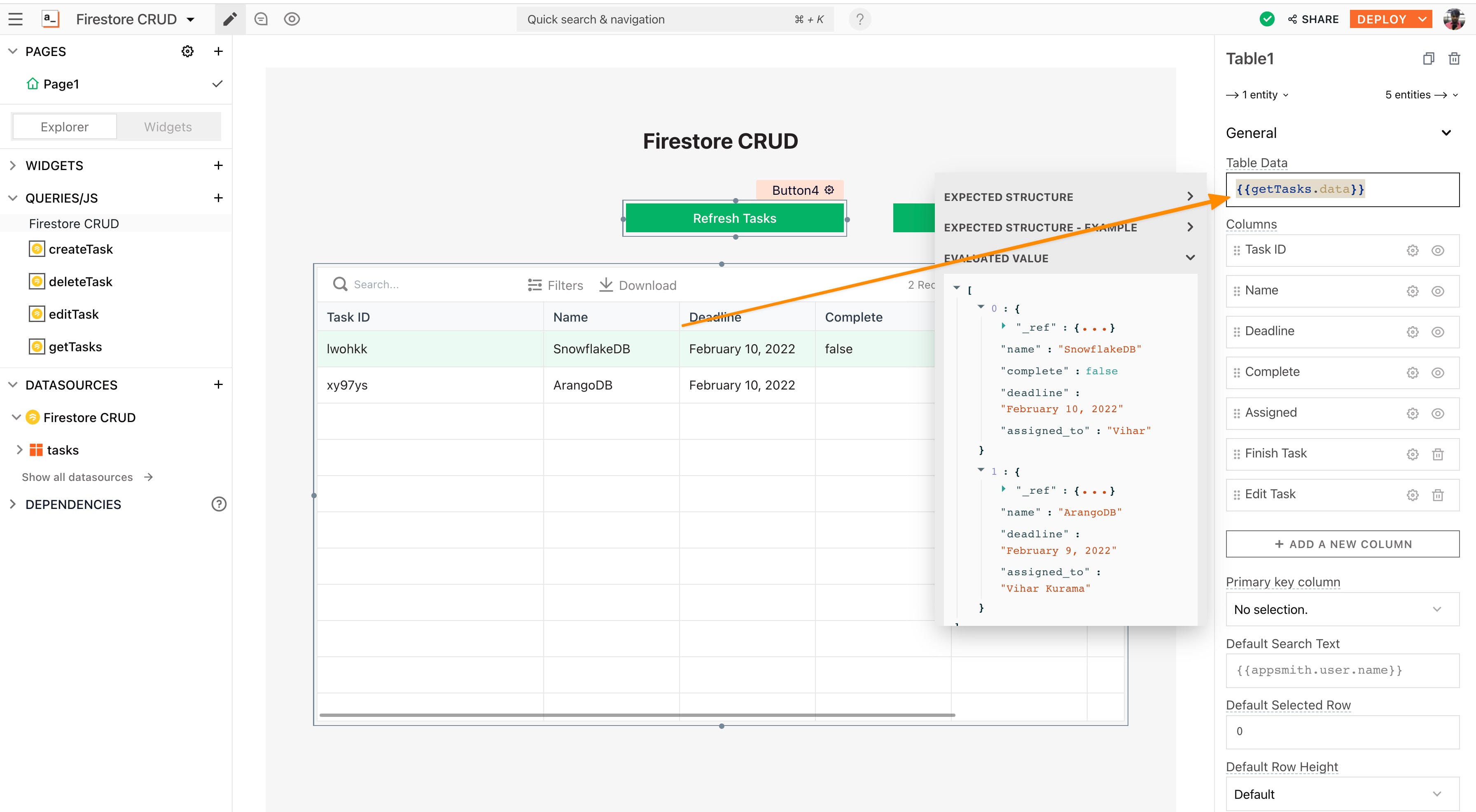Copy Table1 widget with duplicate icon
The width and height of the screenshot is (1476, 812).
(1428, 58)
